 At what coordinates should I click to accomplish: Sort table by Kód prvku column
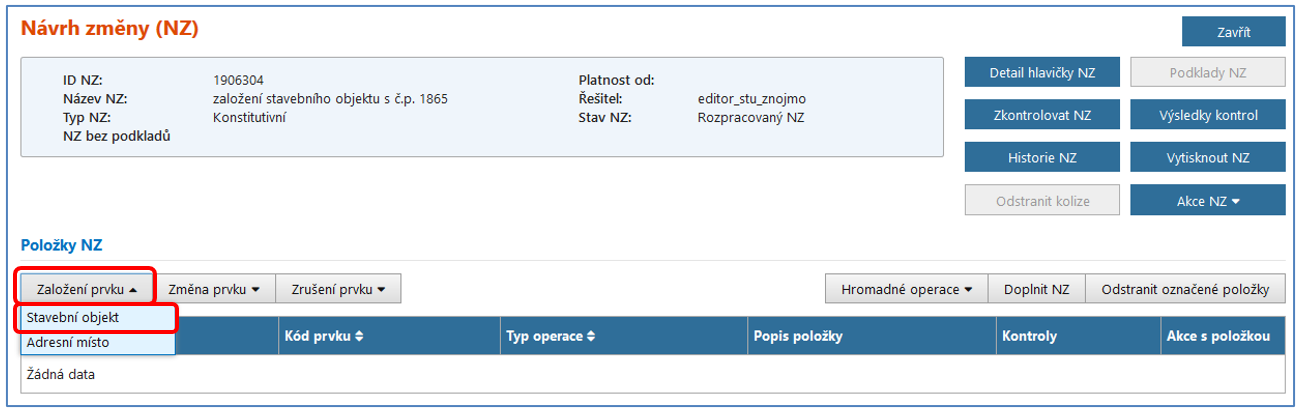point(324,337)
